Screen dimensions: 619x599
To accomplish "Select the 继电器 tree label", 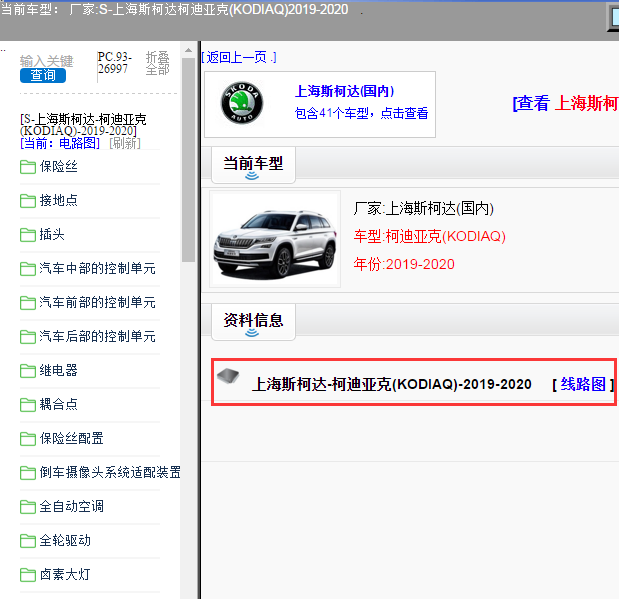I will [x=58, y=370].
